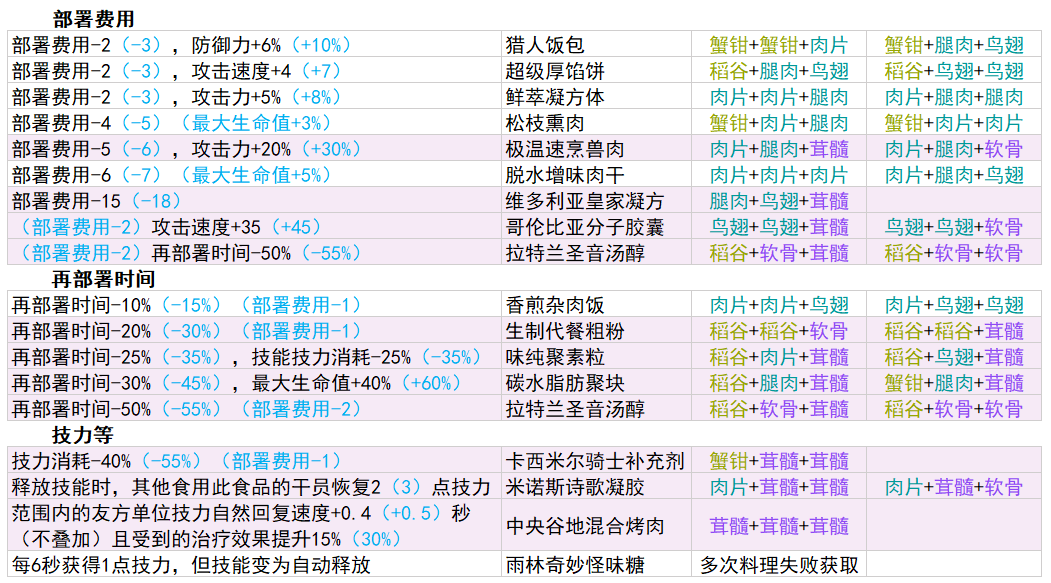The image size is (1051, 583).
Task: Click the 多次料理失败获取 cell
Action: 779,565
